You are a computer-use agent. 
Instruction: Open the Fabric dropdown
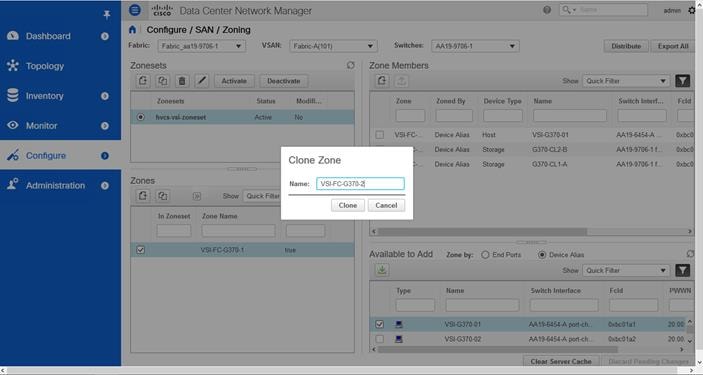pos(201,46)
